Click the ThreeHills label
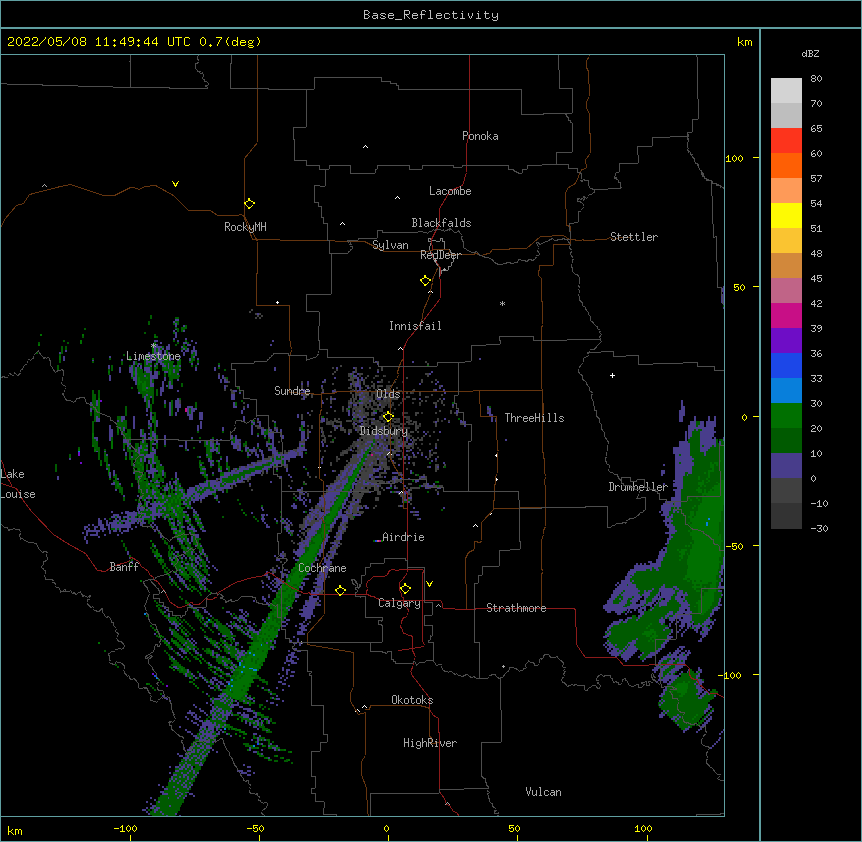This screenshot has height=842, width=862. [535, 418]
